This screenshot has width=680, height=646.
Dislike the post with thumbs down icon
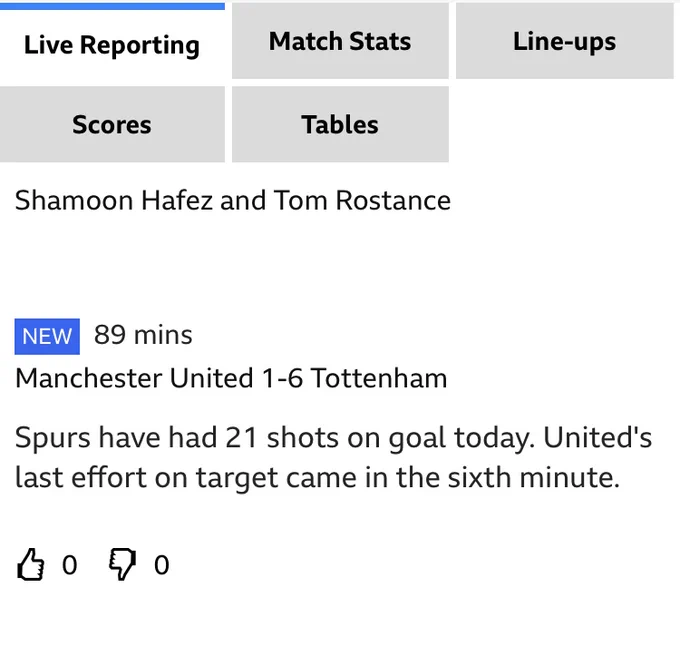[122, 564]
